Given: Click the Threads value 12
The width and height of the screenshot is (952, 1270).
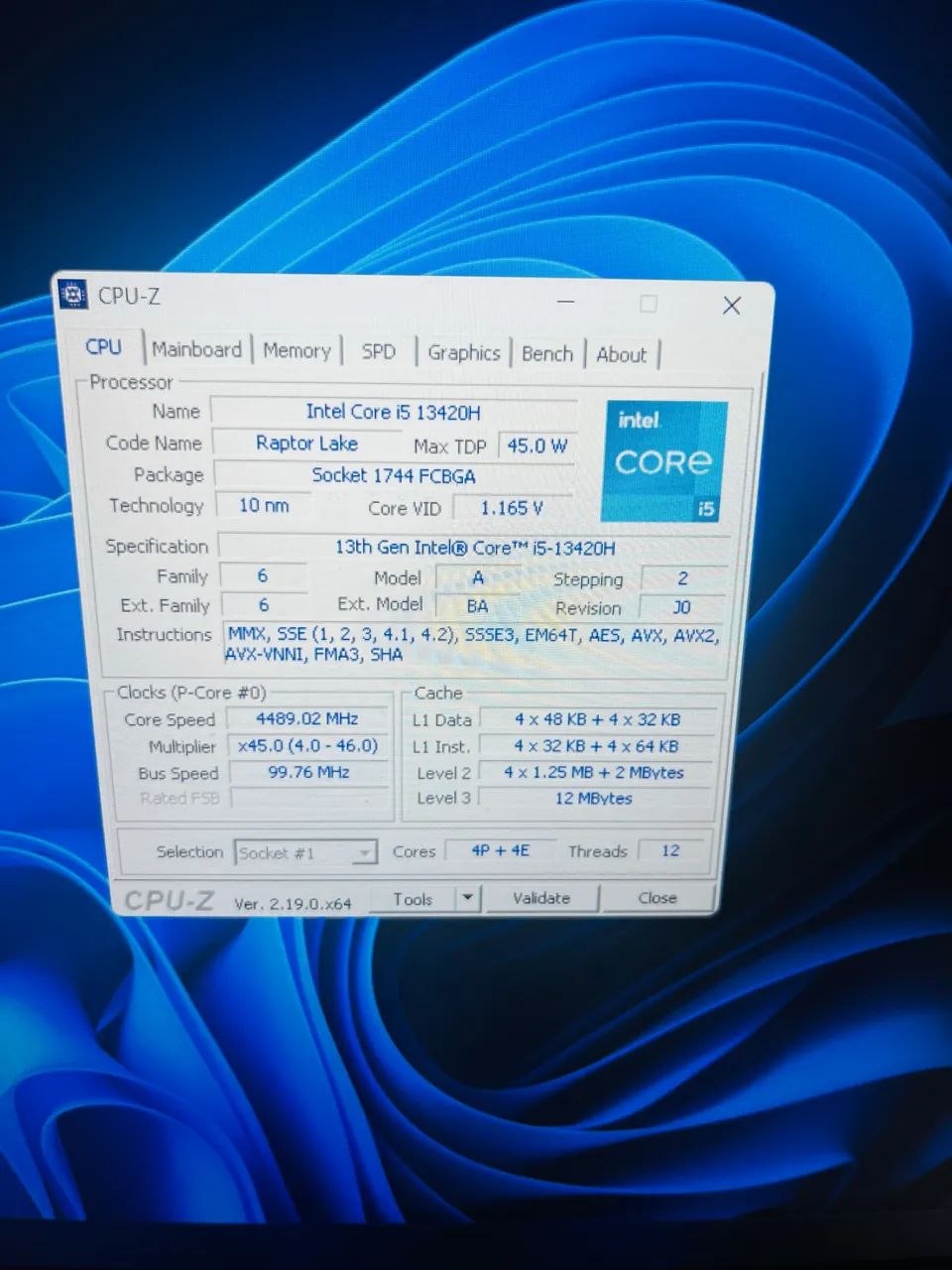Looking at the screenshot, I should (x=670, y=850).
